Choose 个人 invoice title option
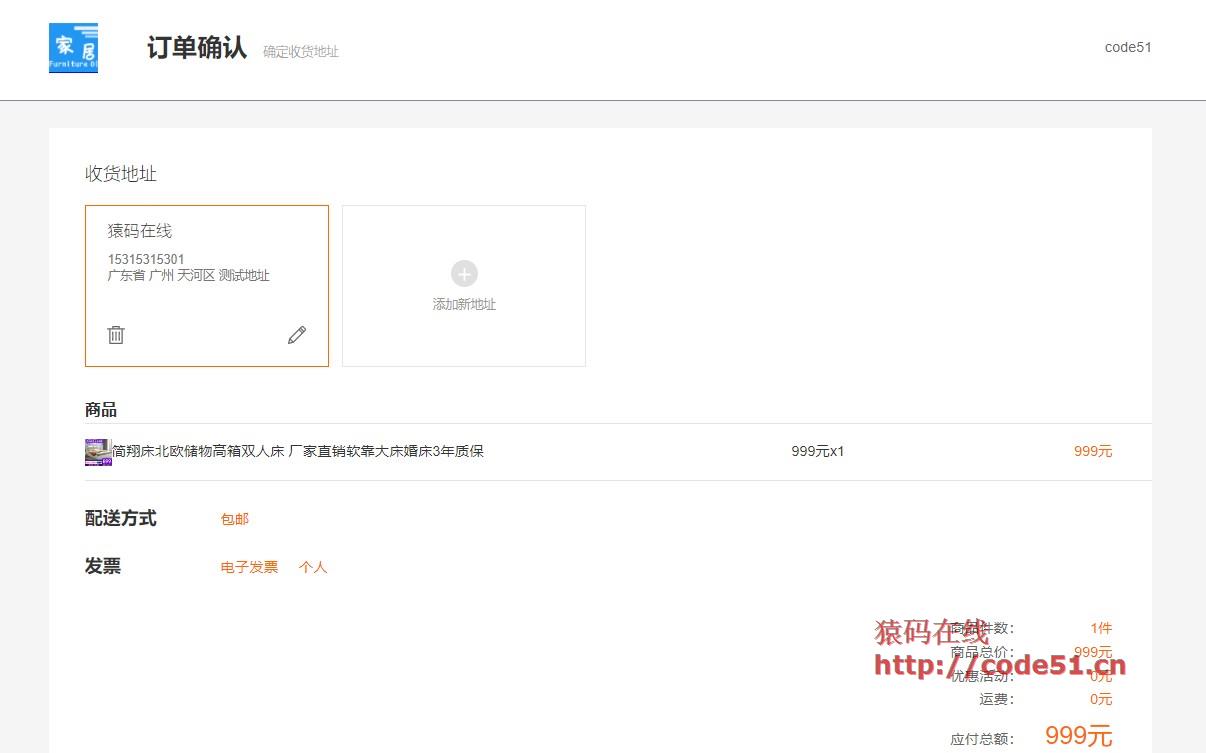 [x=313, y=567]
